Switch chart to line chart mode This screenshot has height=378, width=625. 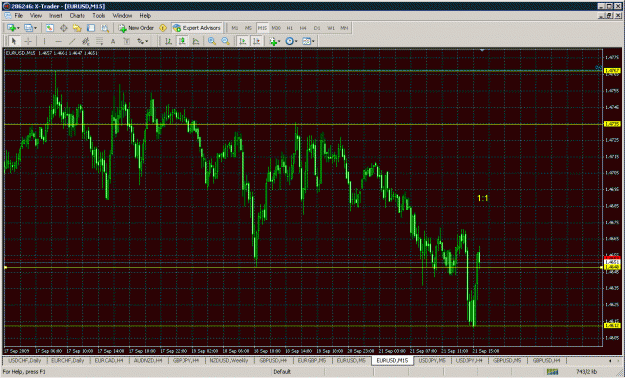(196, 41)
